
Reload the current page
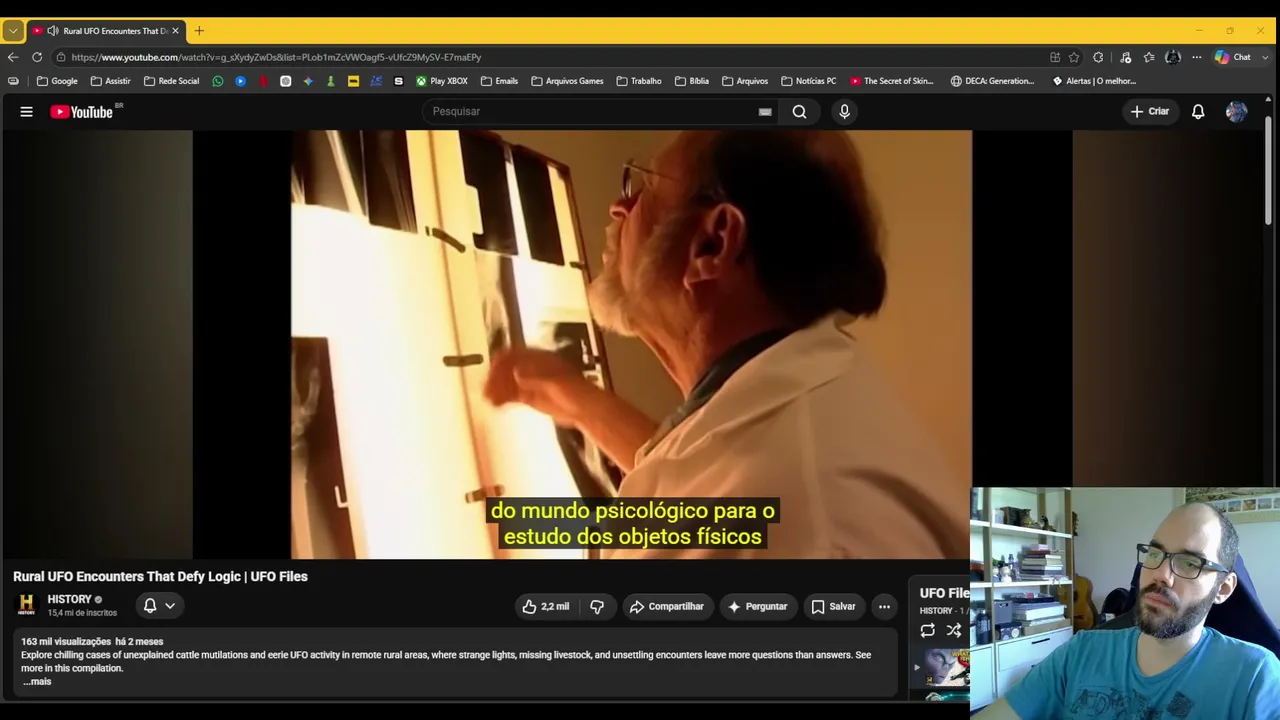37,57
